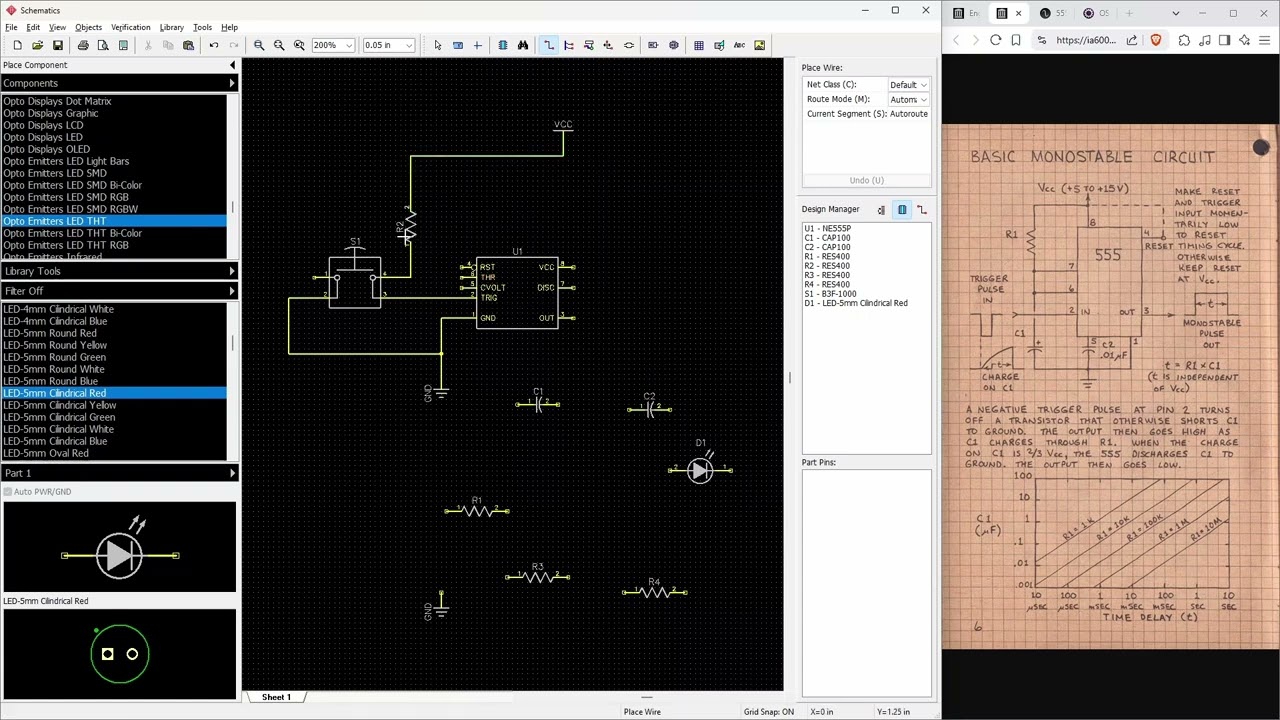Open a new browser tab with plus
The image size is (1280, 720).
pyautogui.click(x=1131, y=13)
